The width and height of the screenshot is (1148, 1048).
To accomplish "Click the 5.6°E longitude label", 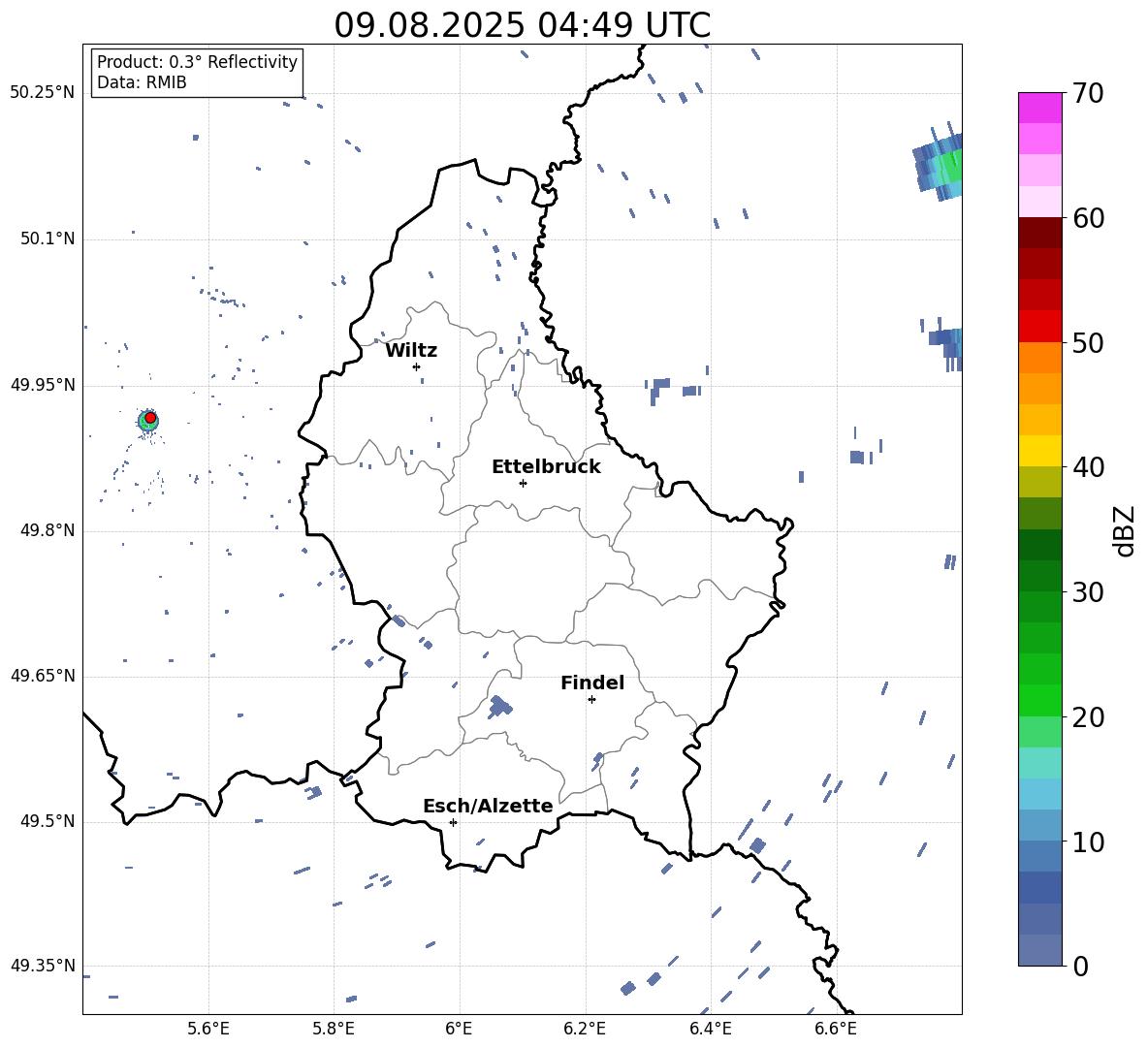I will click(x=208, y=1029).
